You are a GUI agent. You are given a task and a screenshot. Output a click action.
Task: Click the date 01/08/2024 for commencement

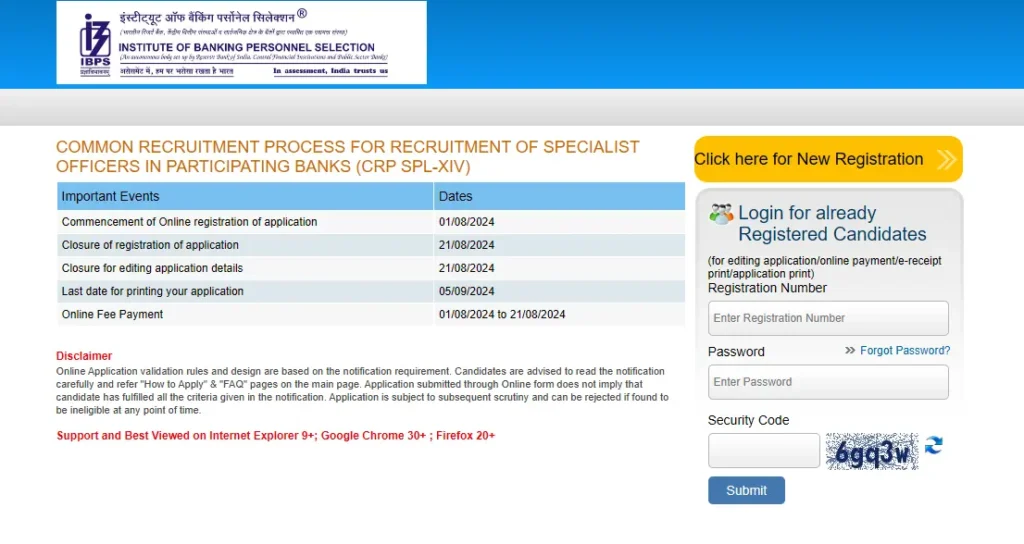[466, 222]
